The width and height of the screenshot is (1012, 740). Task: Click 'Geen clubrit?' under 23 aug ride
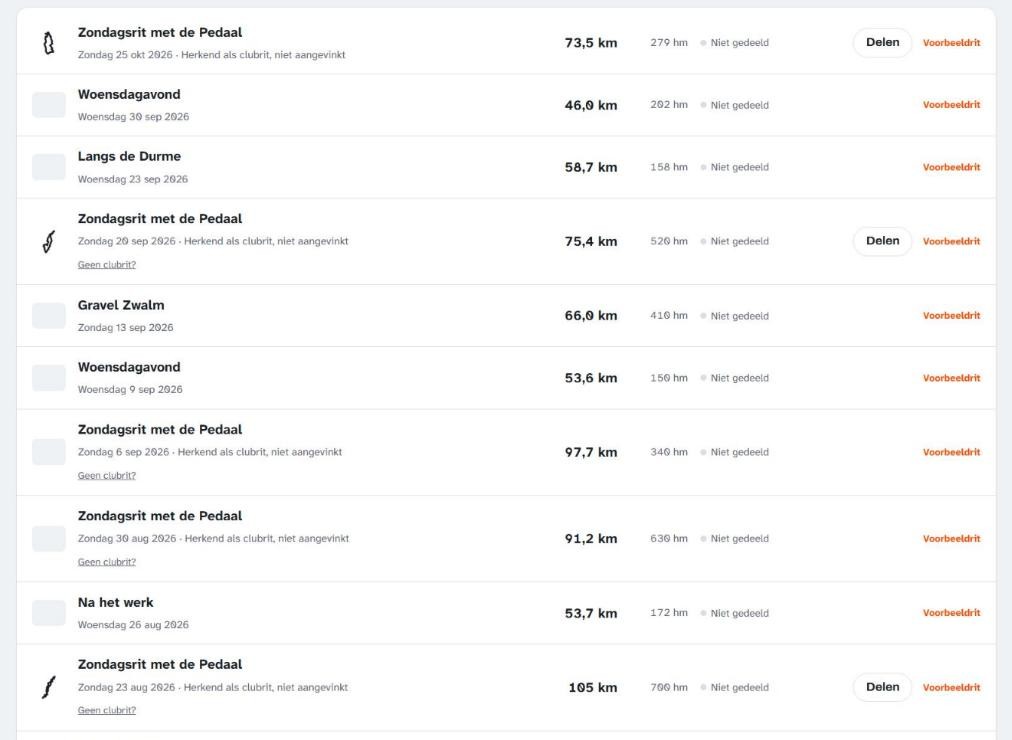coord(106,710)
